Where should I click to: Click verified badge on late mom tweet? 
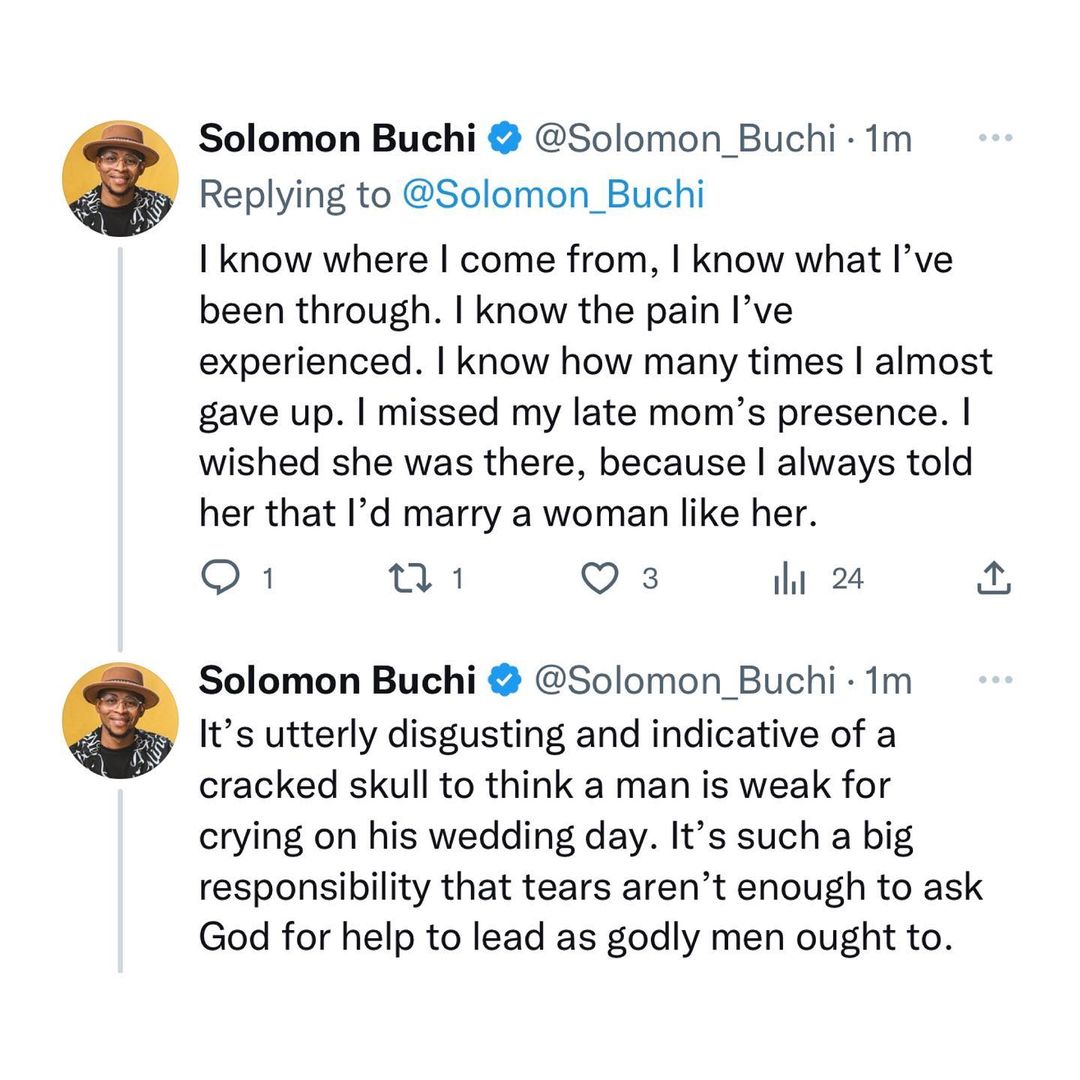[x=505, y=140]
